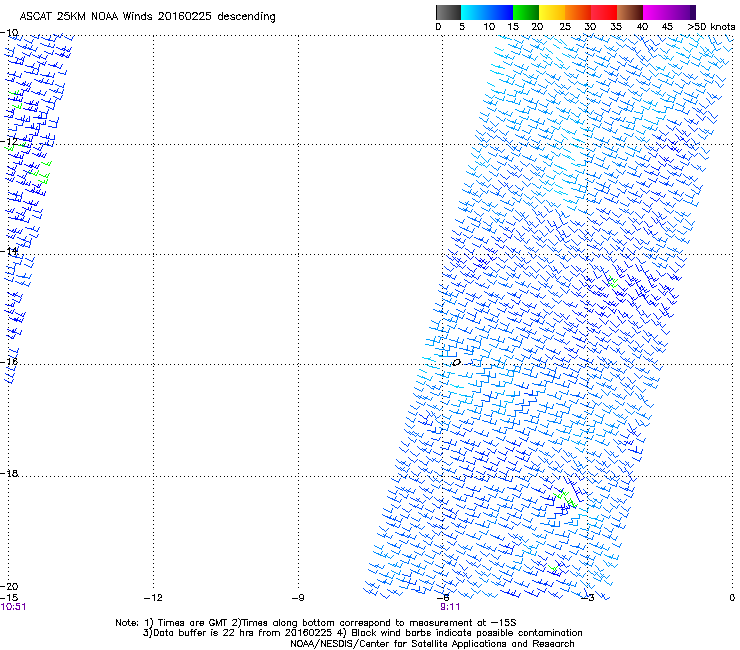This screenshot has width=740, height=650.
Task: Click the '-20' latitude label on the left axis
Action: [9, 586]
